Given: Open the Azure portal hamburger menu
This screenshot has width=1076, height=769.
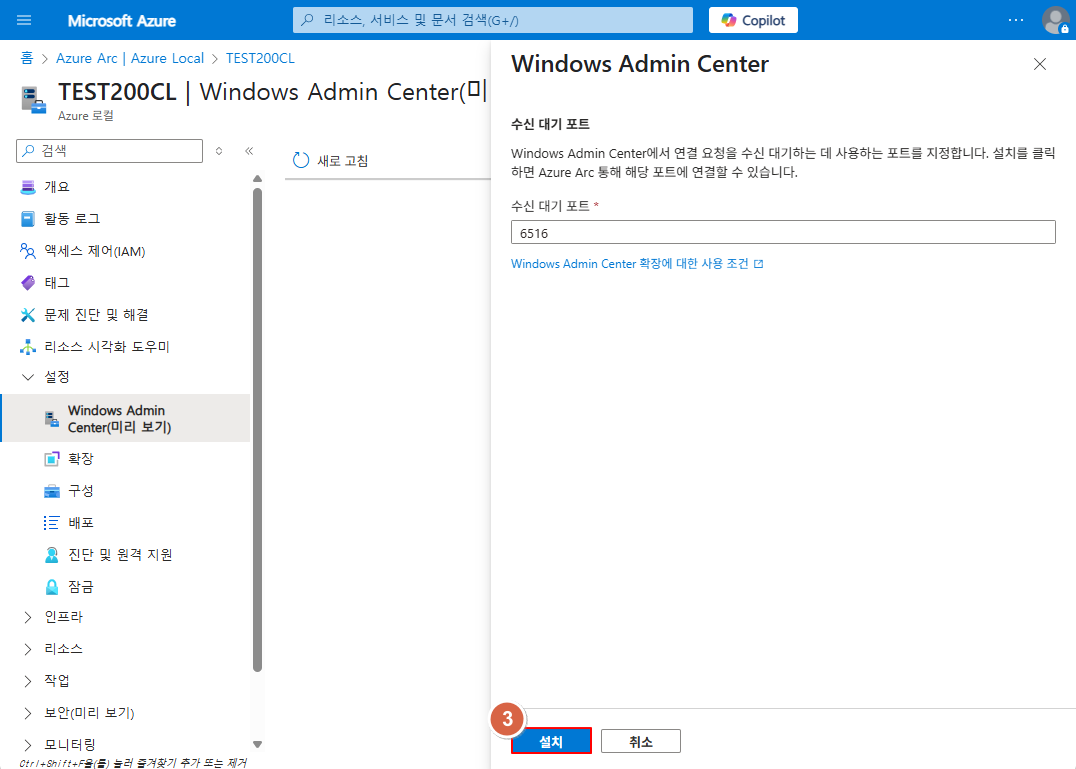Looking at the screenshot, I should [24, 20].
